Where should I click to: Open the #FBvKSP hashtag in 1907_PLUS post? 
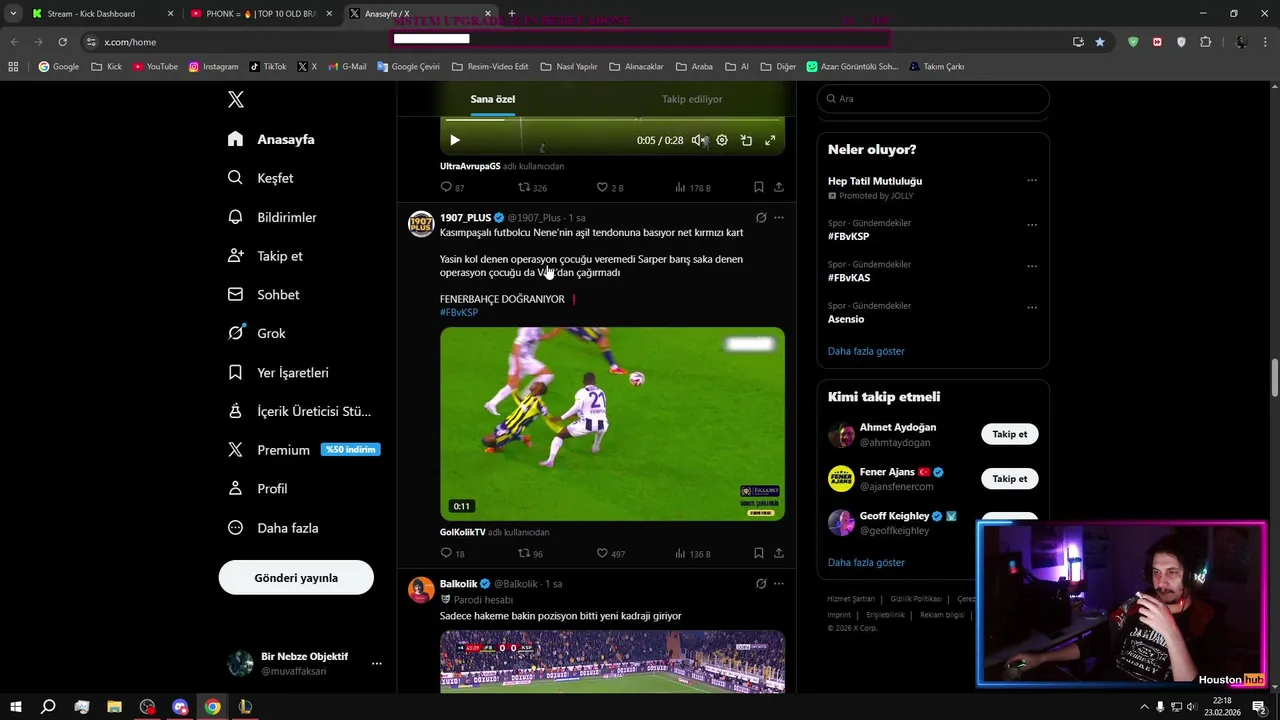coord(459,312)
